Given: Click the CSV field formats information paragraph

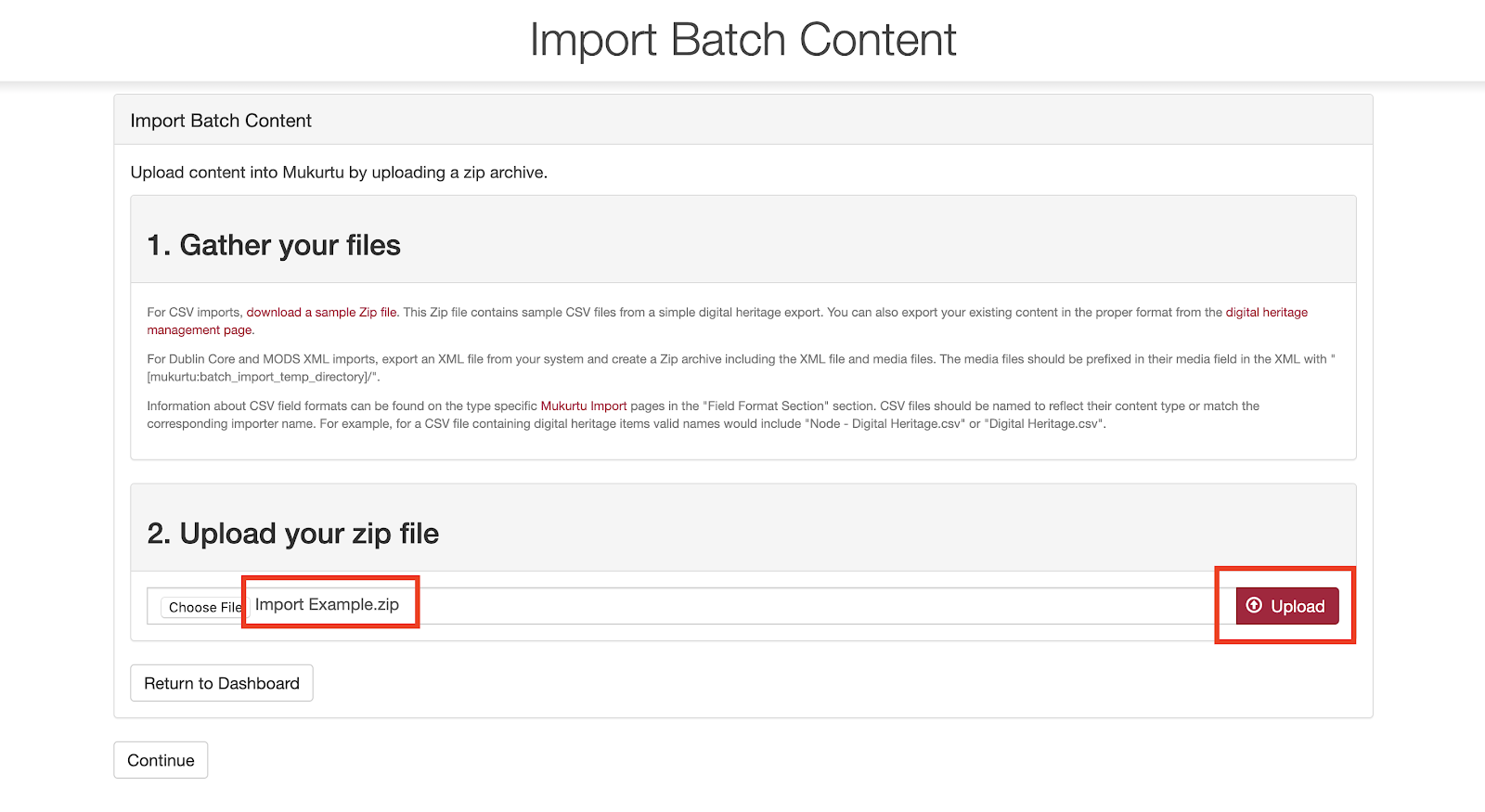Looking at the screenshot, I should coord(704,415).
